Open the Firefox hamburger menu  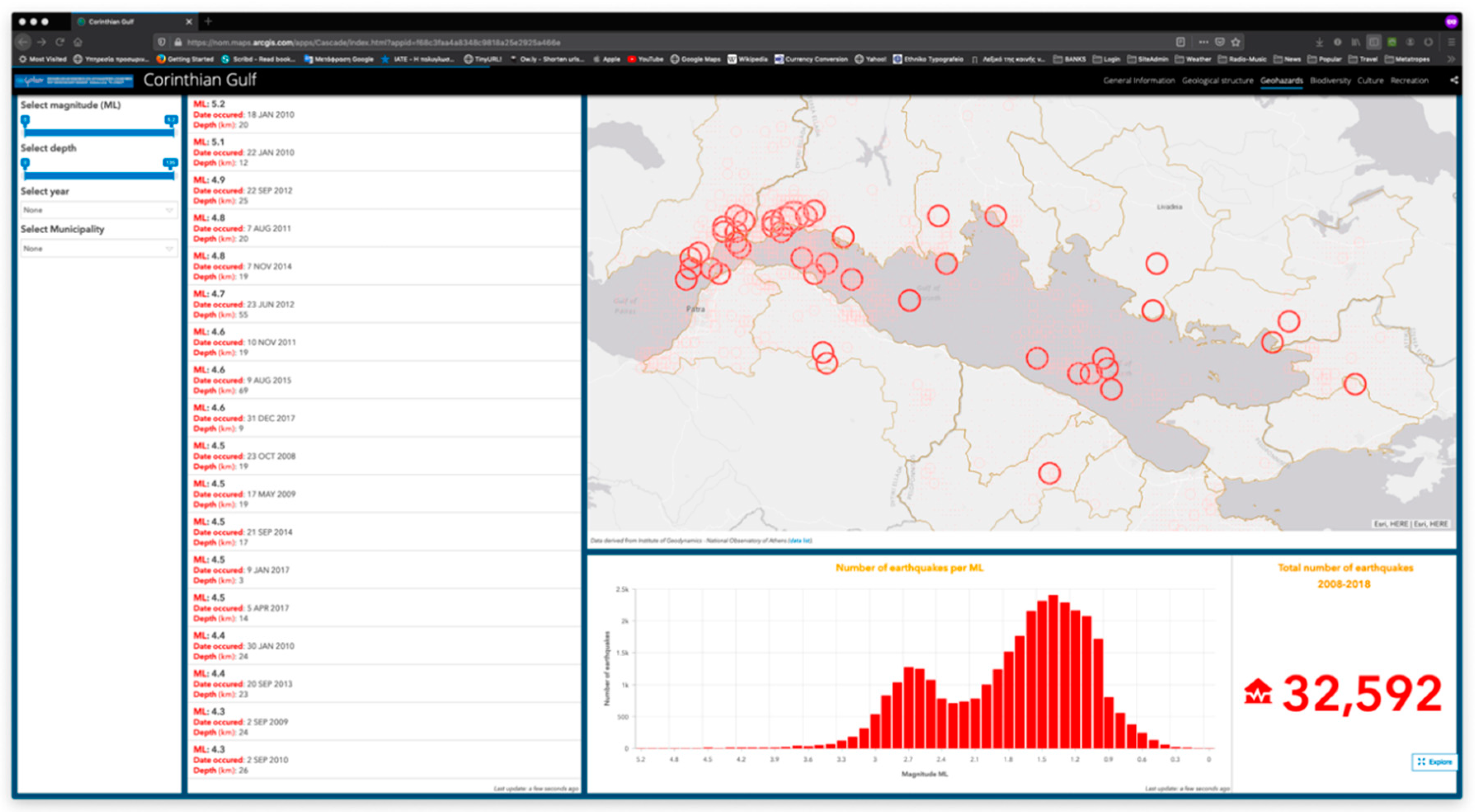coord(1452,42)
